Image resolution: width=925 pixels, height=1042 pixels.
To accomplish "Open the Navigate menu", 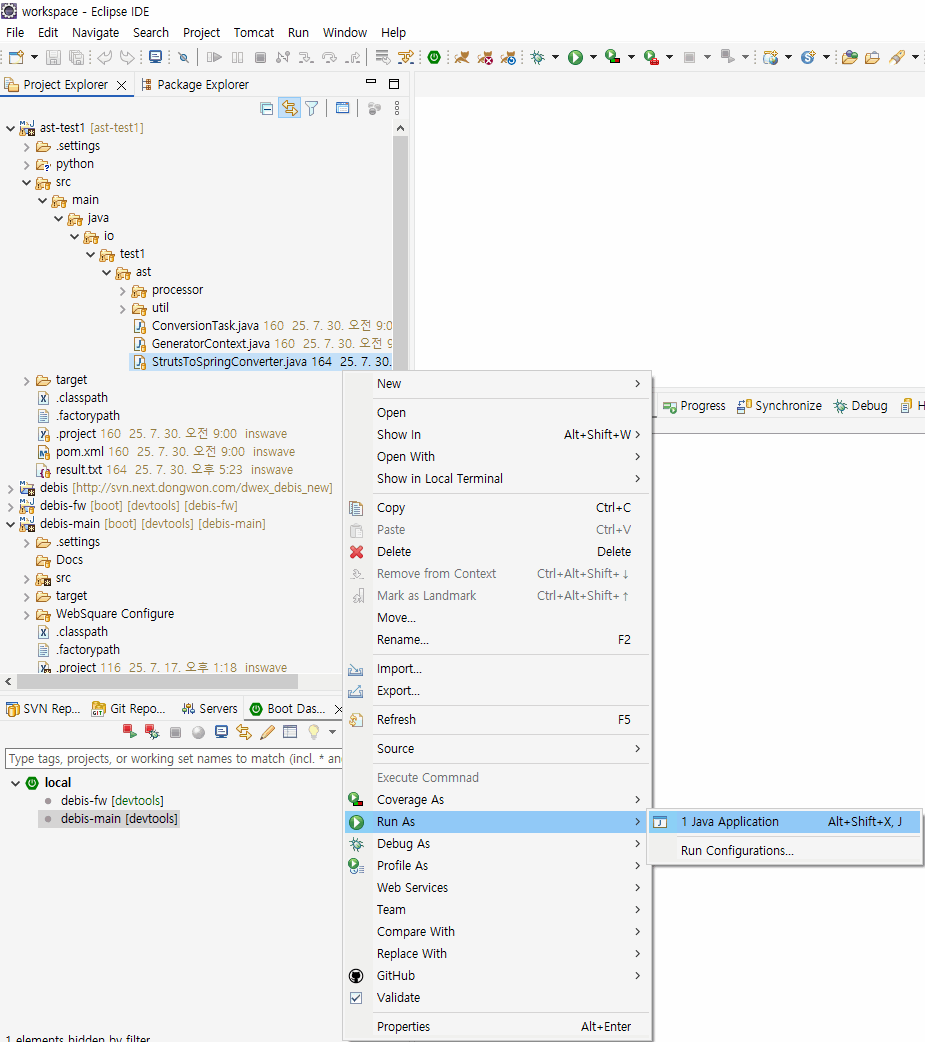I will [x=96, y=33].
